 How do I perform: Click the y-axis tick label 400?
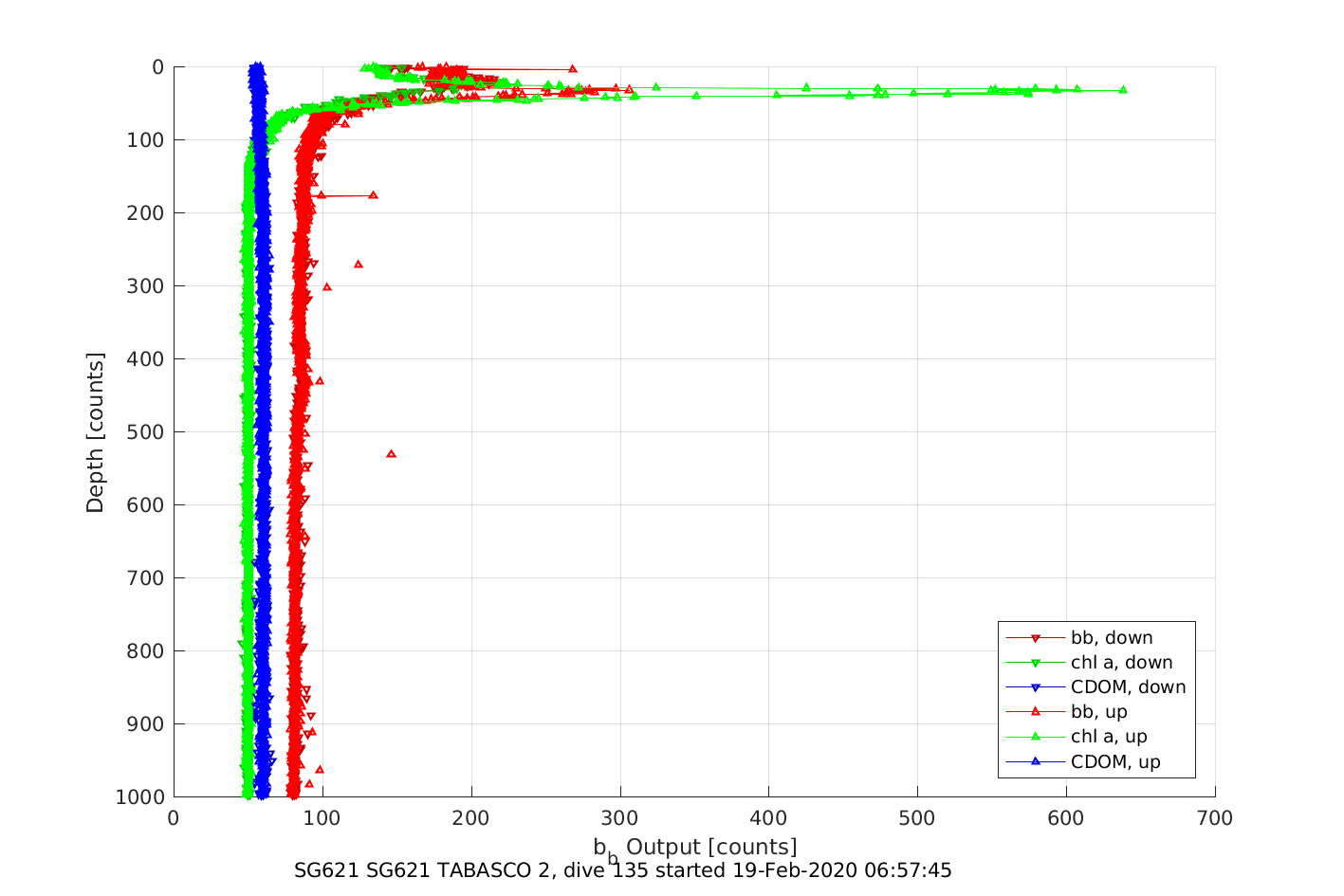point(146,359)
